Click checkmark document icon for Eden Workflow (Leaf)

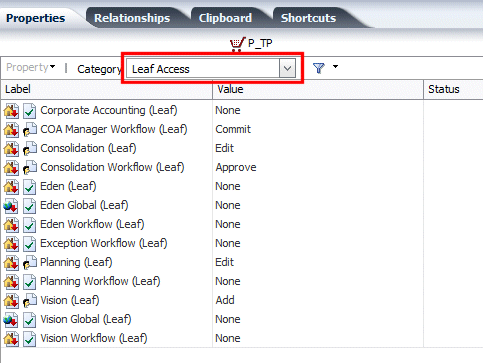[x=30, y=225]
